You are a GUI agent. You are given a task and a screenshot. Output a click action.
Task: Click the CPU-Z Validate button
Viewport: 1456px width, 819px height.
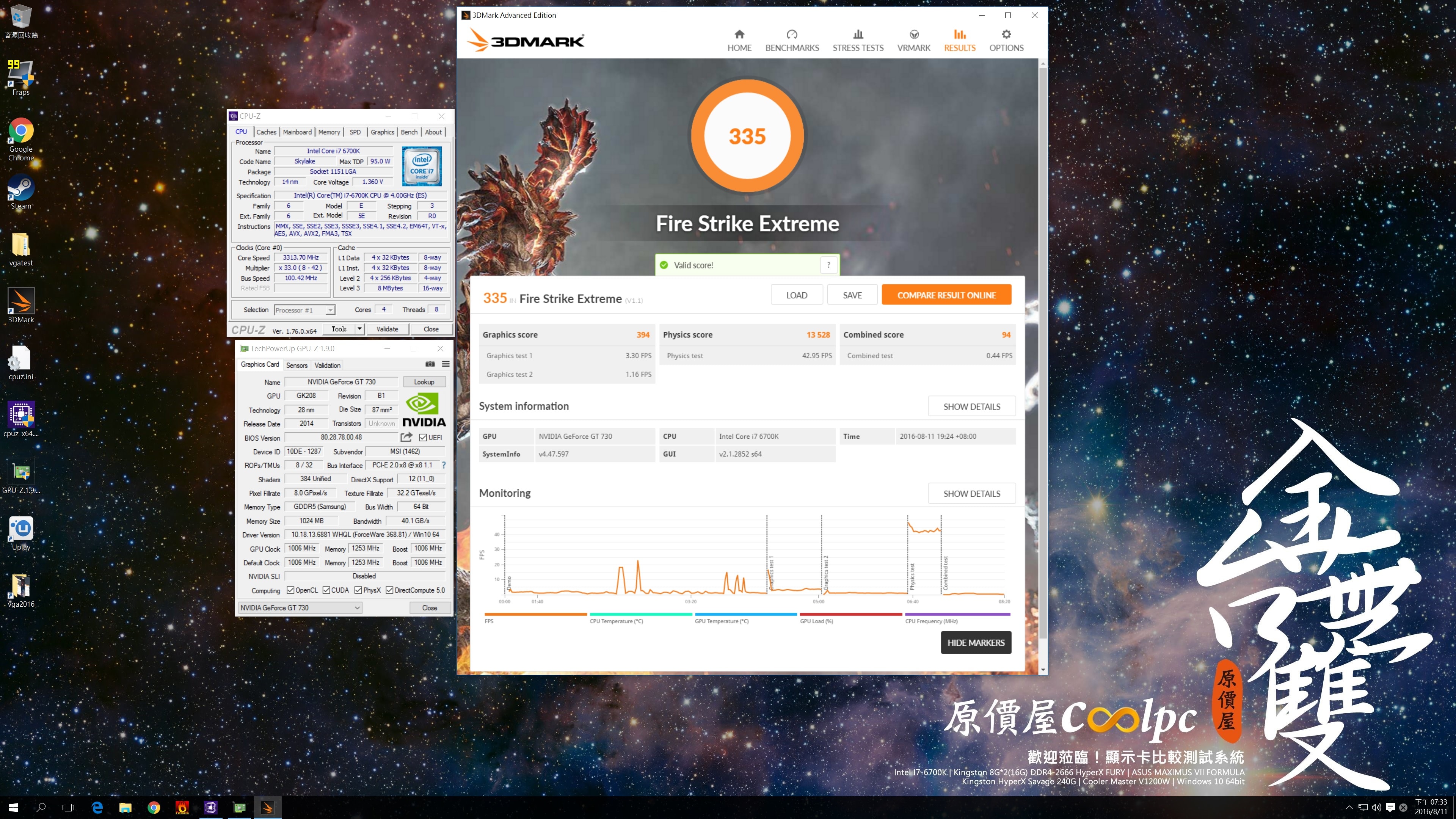387,328
